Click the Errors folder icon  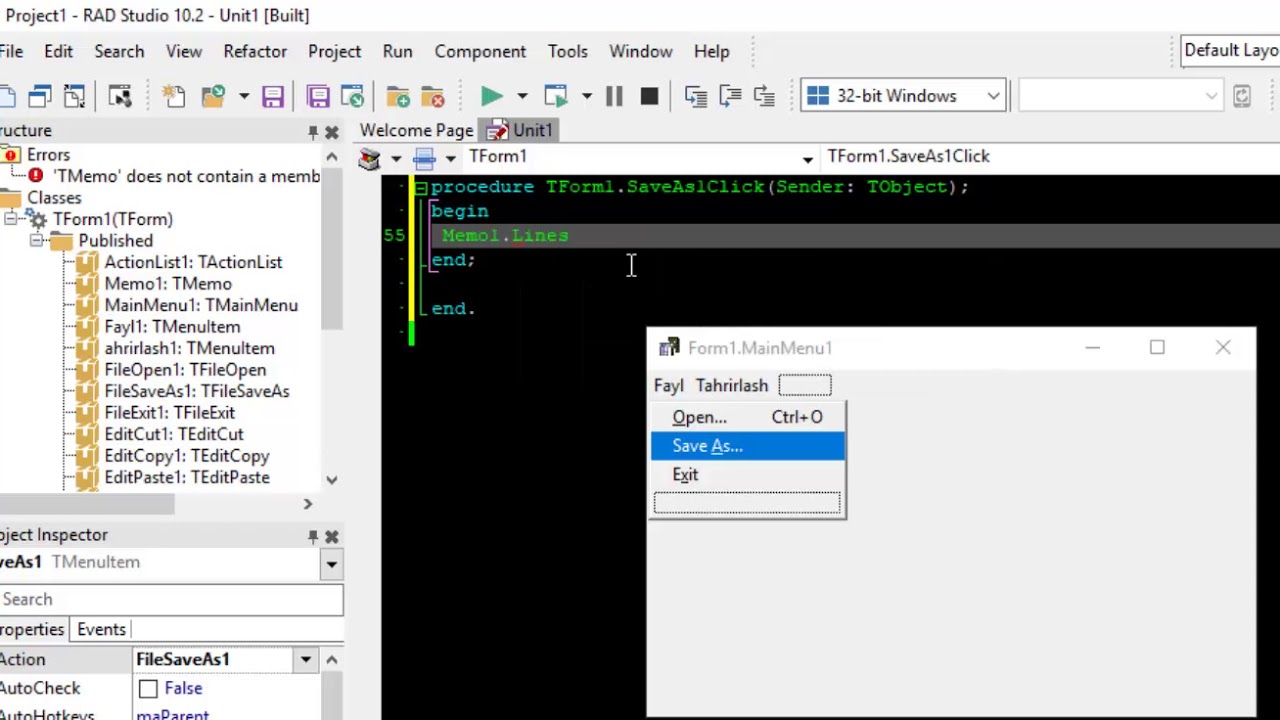[x=10, y=155]
